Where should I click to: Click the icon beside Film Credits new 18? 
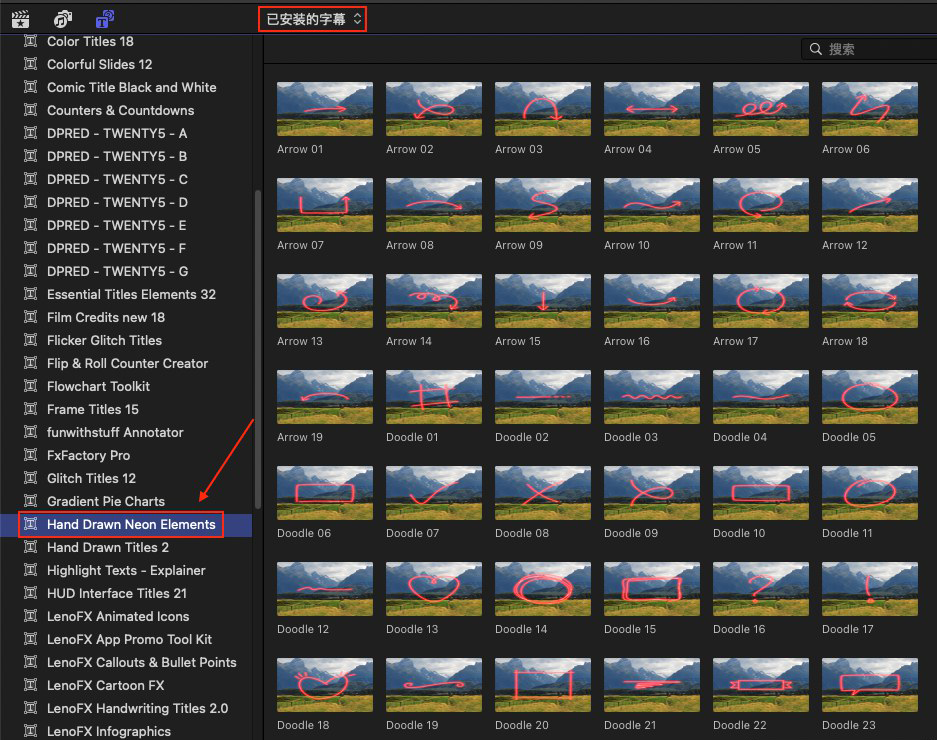pyautogui.click(x=30, y=317)
